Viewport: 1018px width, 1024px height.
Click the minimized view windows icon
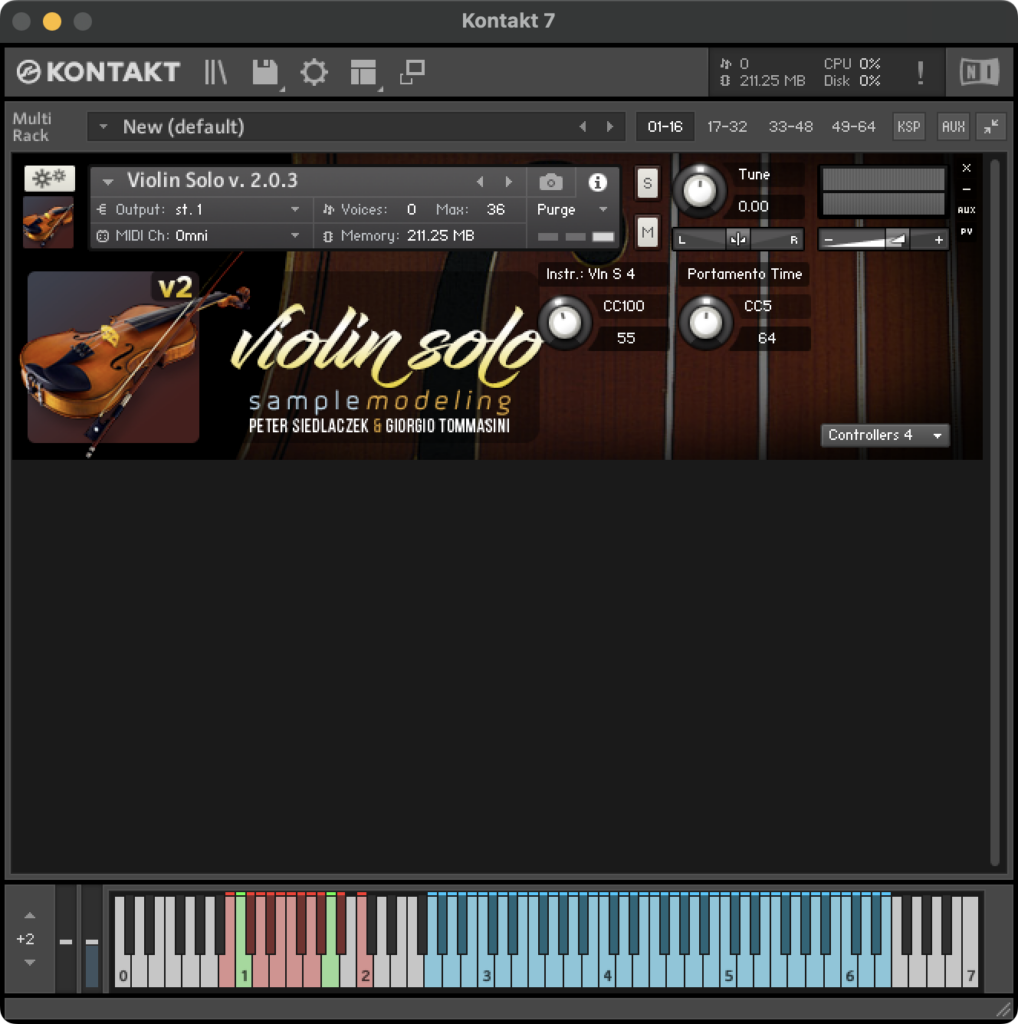pyautogui.click(x=413, y=72)
